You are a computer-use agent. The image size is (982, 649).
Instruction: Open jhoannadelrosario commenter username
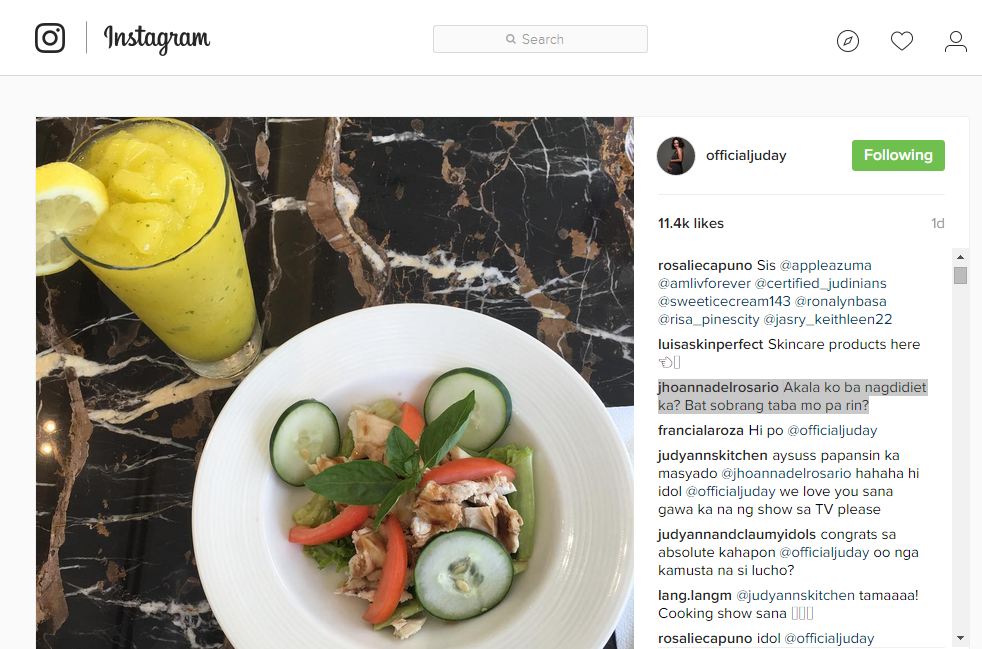[718, 387]
